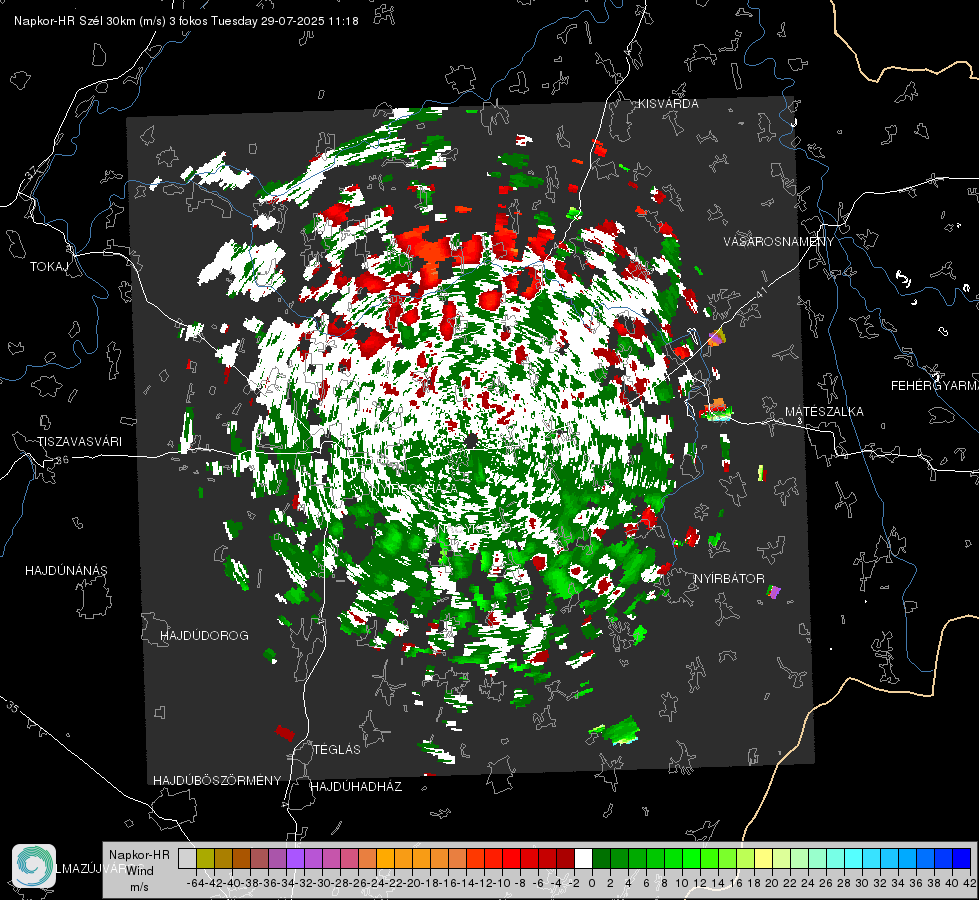Click the legend value label '0'
Screen dimensions: 979x900
click(592, 884)
